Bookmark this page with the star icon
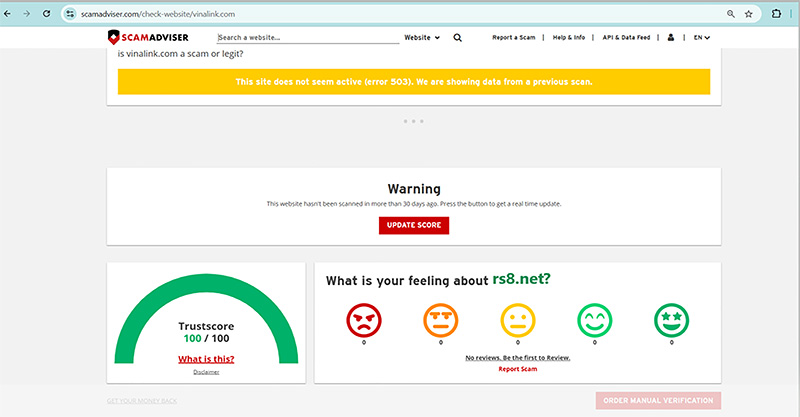 pyautogui.click(x=748, y=14)
